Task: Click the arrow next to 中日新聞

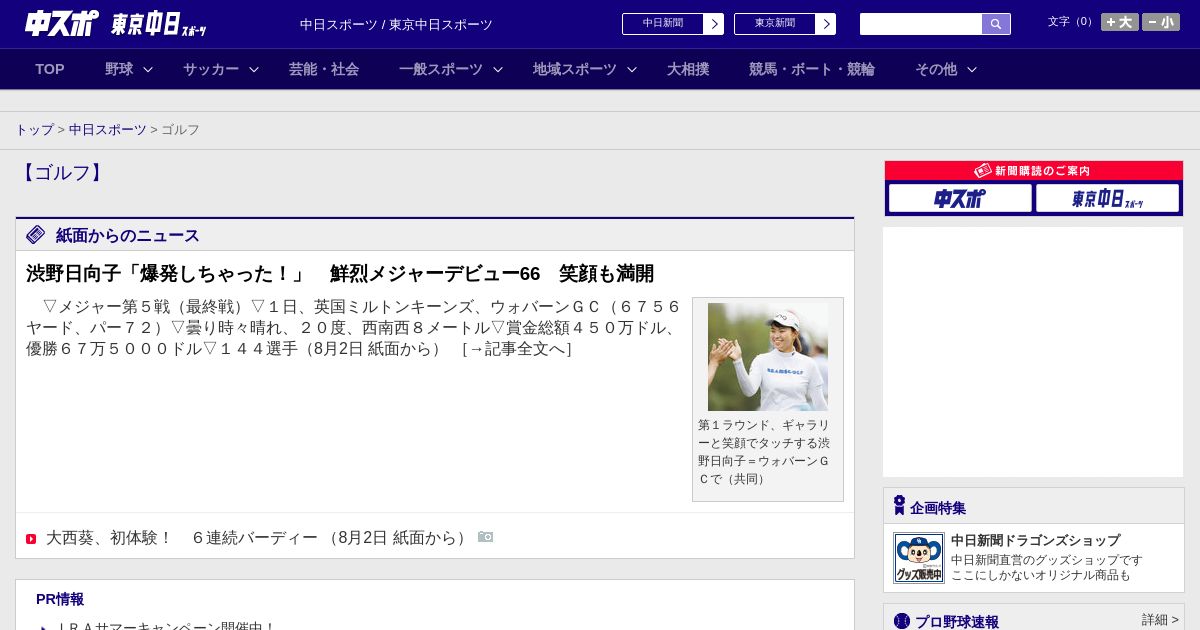Action: (x=714, y=24)
